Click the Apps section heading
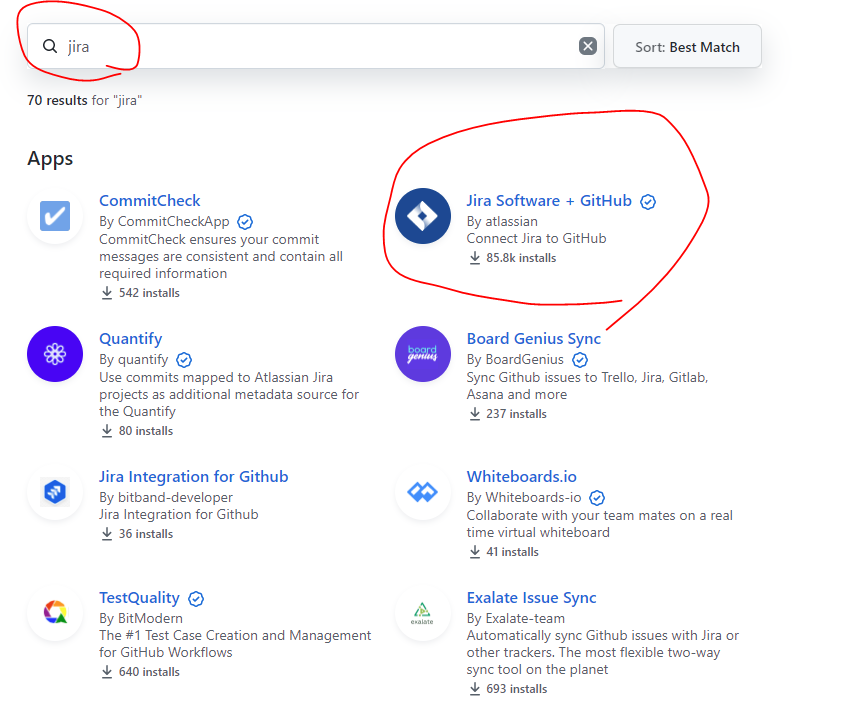This screenshot has height=712, width=861. [50, 159]
